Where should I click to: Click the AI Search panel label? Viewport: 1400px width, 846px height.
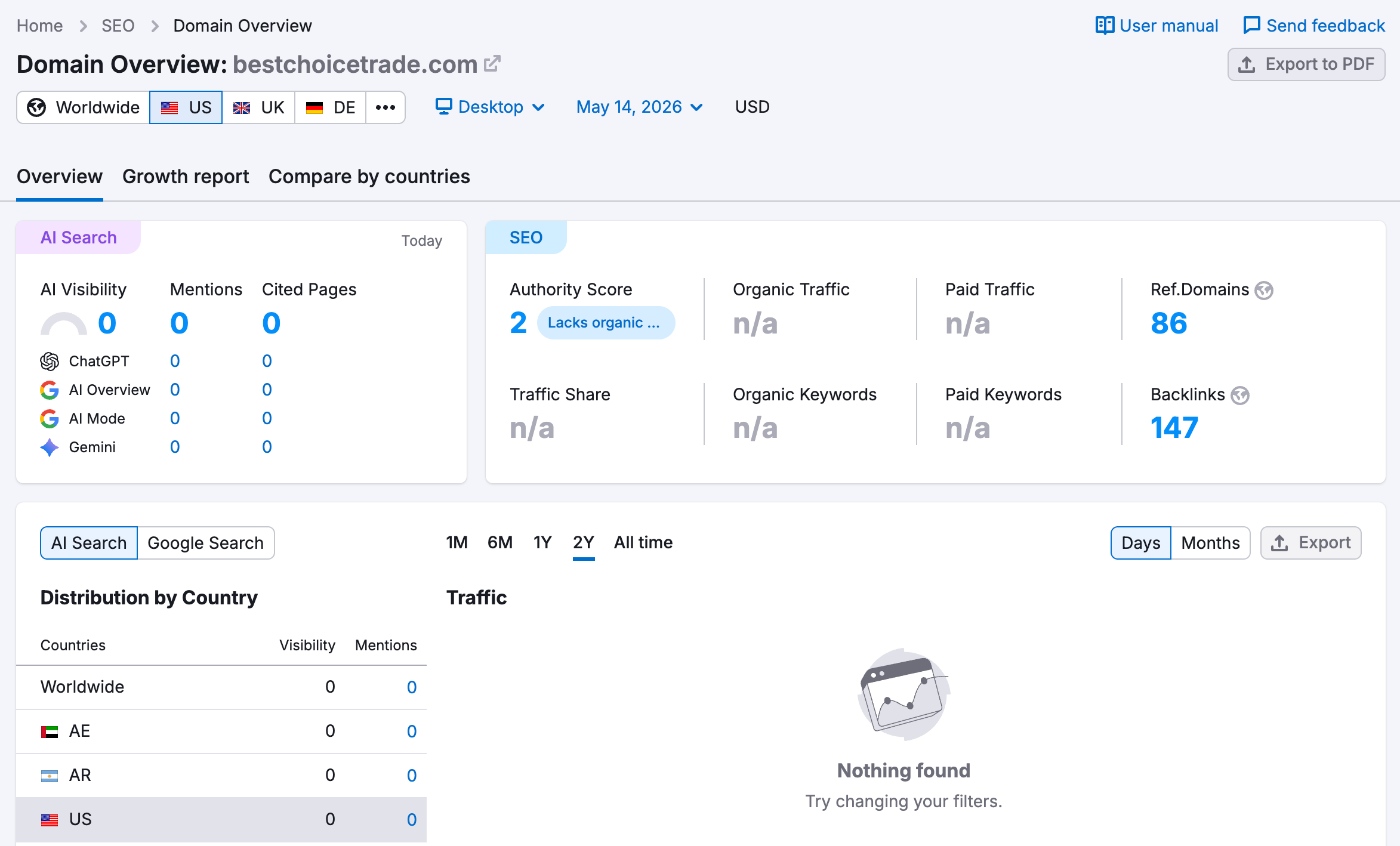(79, 237)
